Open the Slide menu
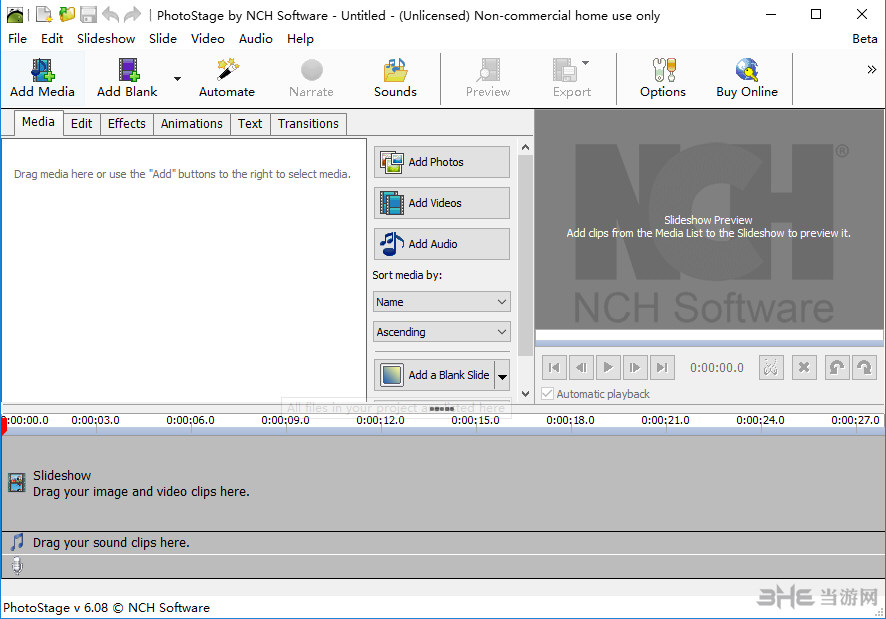This screenshot has height=619, width=886. tap(163, 38)
